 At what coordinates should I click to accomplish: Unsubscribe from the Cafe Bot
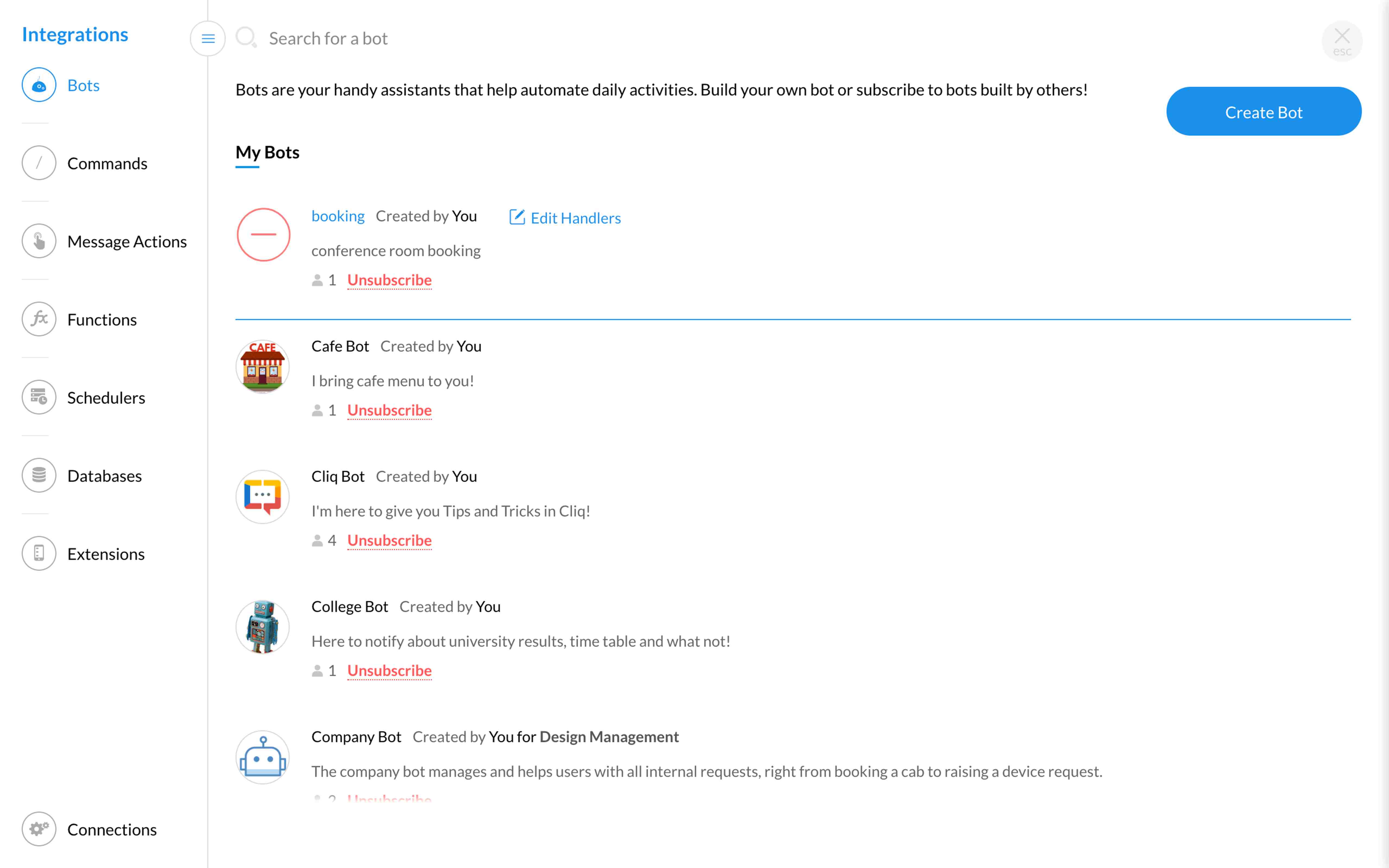click(389, 410)
